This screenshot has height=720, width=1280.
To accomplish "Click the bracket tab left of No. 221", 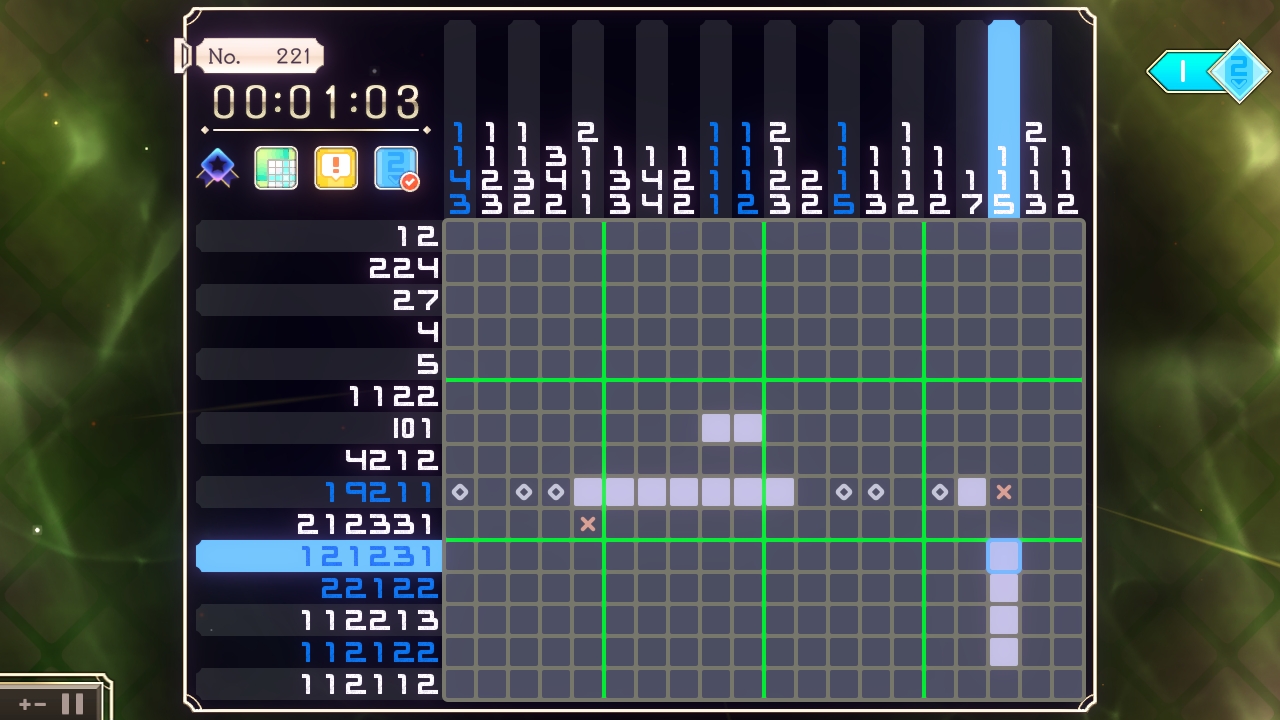I will point(183,56).
